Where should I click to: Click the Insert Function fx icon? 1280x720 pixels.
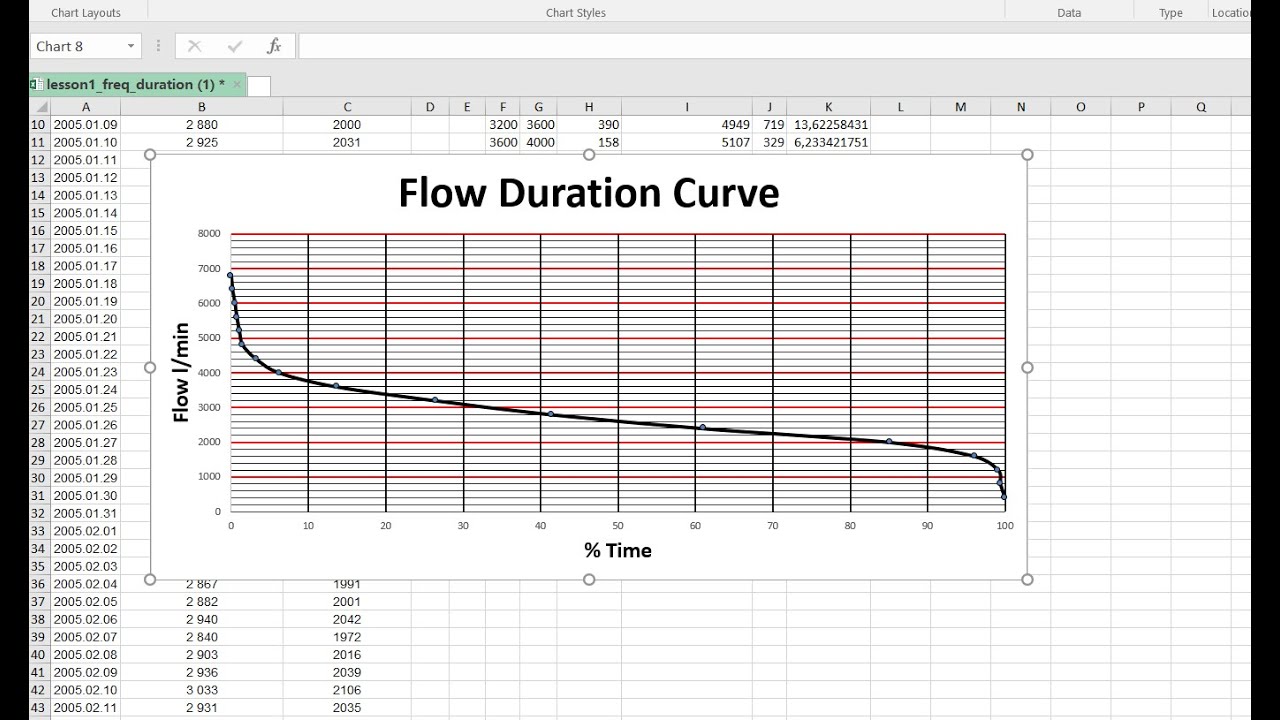(x=274, y=46)
